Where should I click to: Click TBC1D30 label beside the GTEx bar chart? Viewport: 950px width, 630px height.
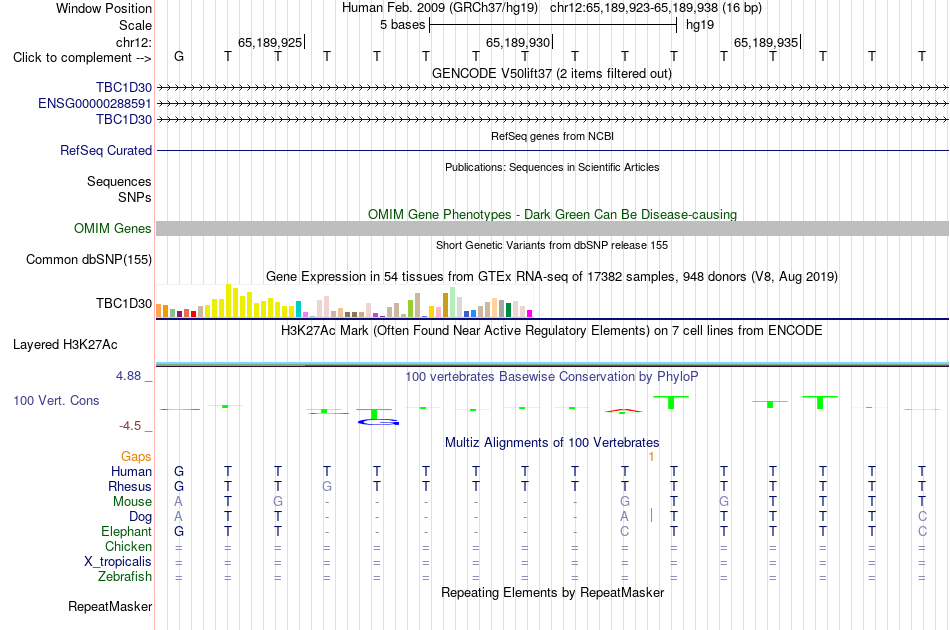[x=124, y=303]
